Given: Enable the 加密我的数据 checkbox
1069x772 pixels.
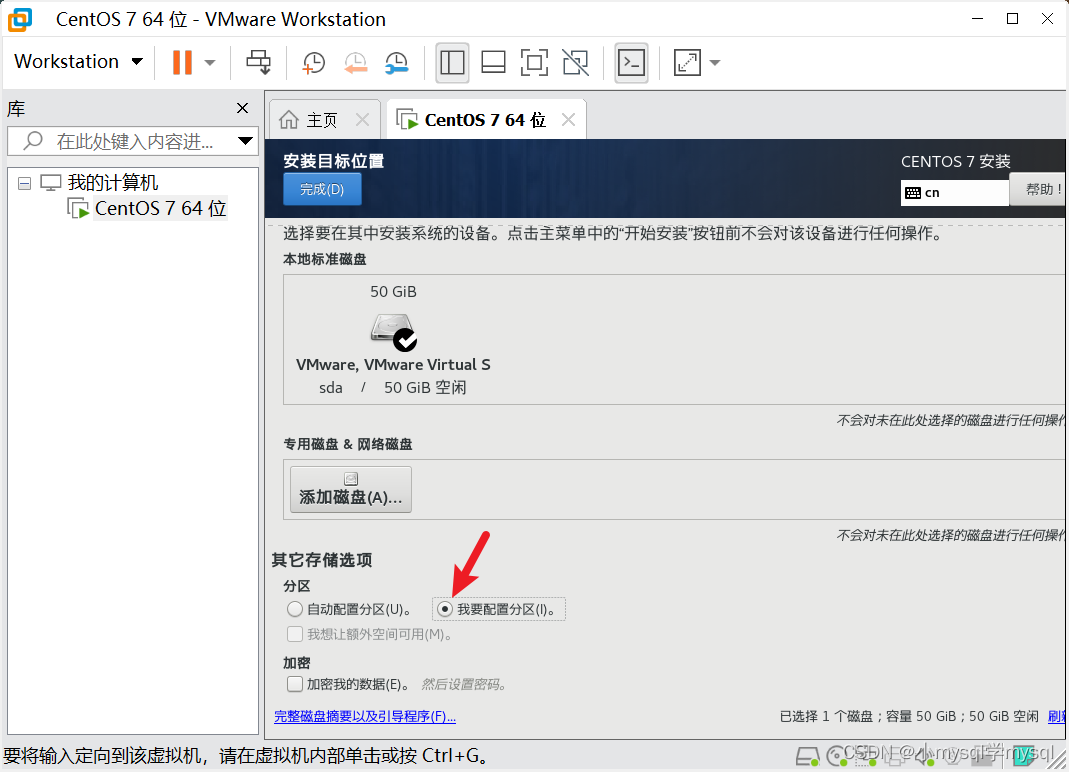Looking at the screenshot, I should tap(295, 684).
